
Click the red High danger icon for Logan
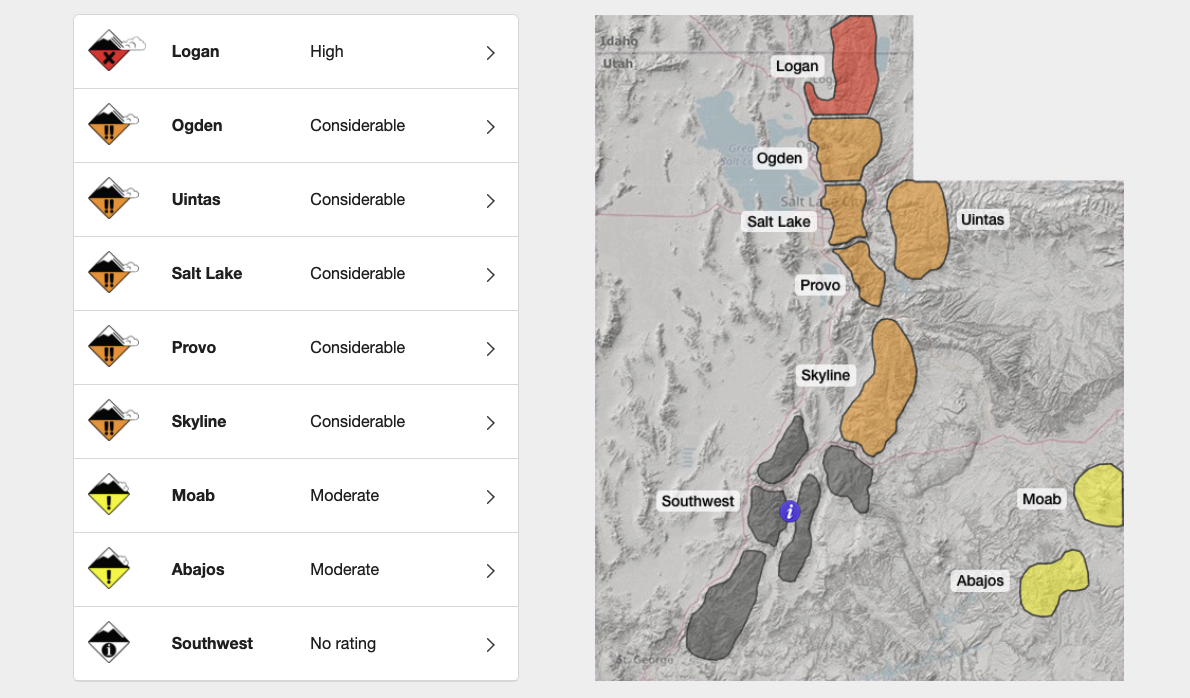[109, 52]
